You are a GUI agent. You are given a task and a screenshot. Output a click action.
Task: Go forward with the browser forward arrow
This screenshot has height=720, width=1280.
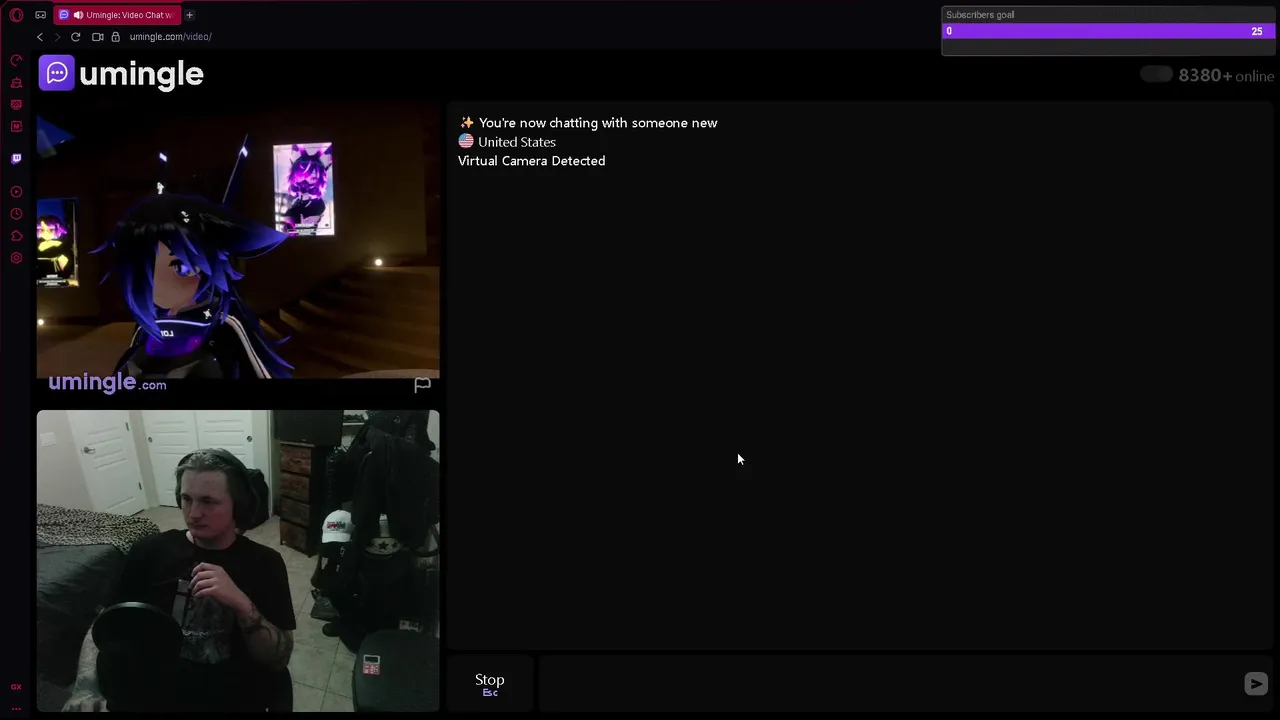57,37
